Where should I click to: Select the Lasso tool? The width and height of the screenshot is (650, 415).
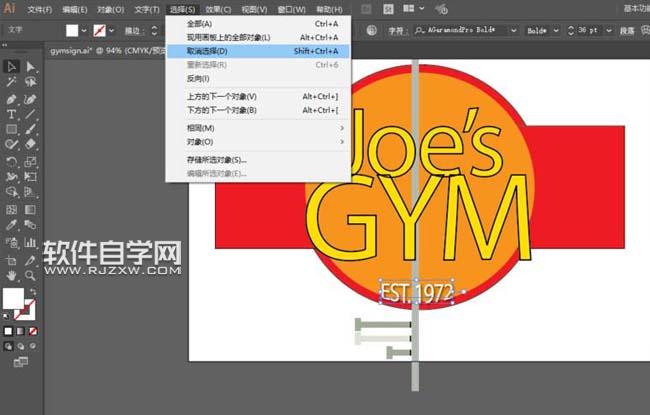point(30,82)
